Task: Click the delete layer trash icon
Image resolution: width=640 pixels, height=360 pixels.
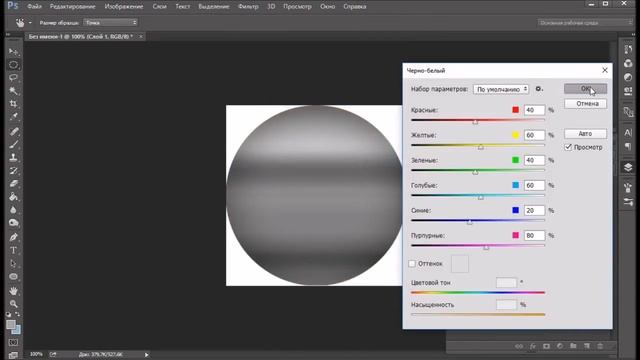Action: 600,346
